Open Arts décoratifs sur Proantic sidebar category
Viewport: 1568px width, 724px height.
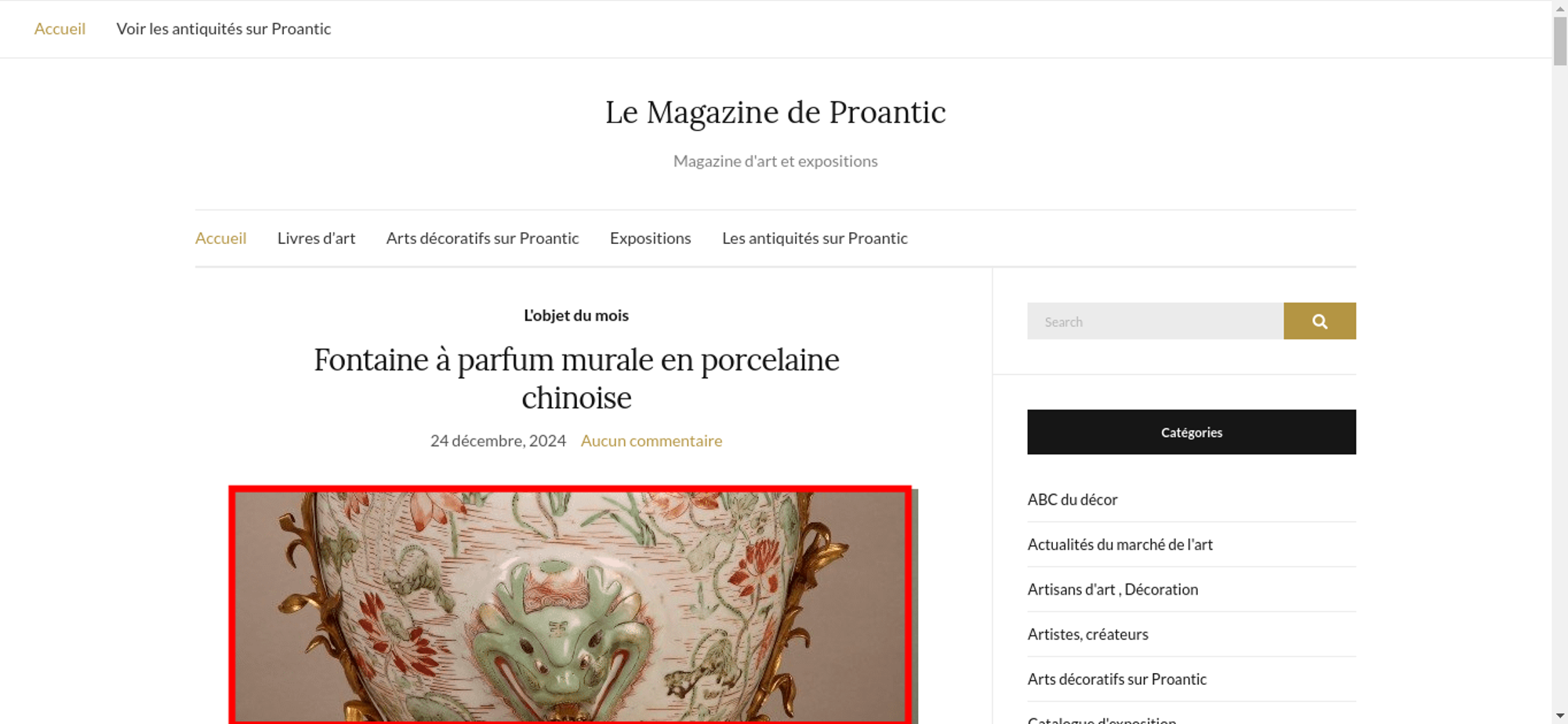point(1117,679)
